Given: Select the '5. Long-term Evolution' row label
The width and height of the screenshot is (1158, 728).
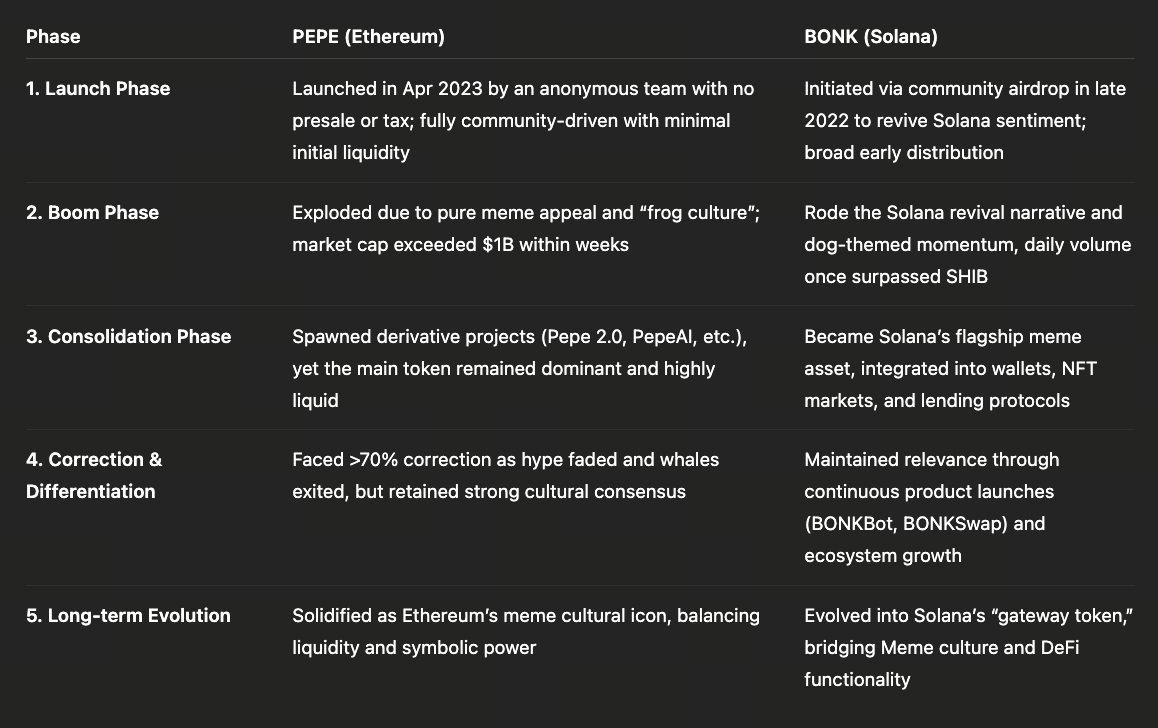Looking at the screenshot, I should (x=128, y=616).
